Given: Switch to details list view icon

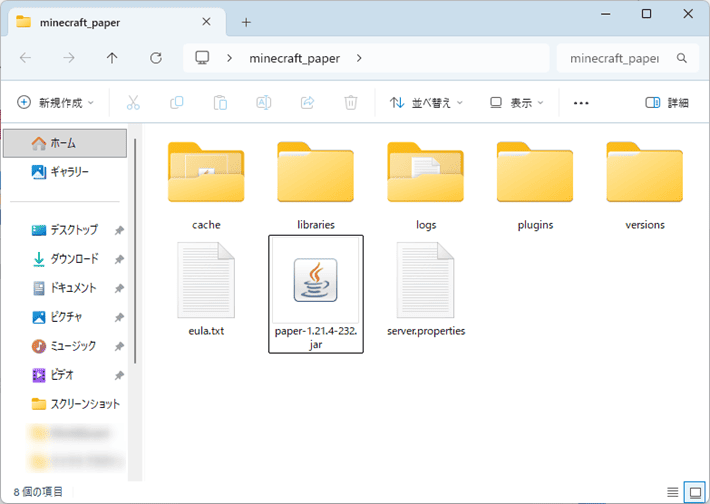Looking at the screenshot, I should tap(672, 492).
